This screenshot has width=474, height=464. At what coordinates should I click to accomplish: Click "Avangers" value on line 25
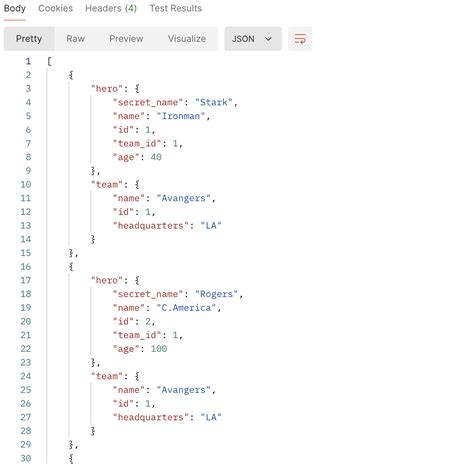tap(184, 390)
